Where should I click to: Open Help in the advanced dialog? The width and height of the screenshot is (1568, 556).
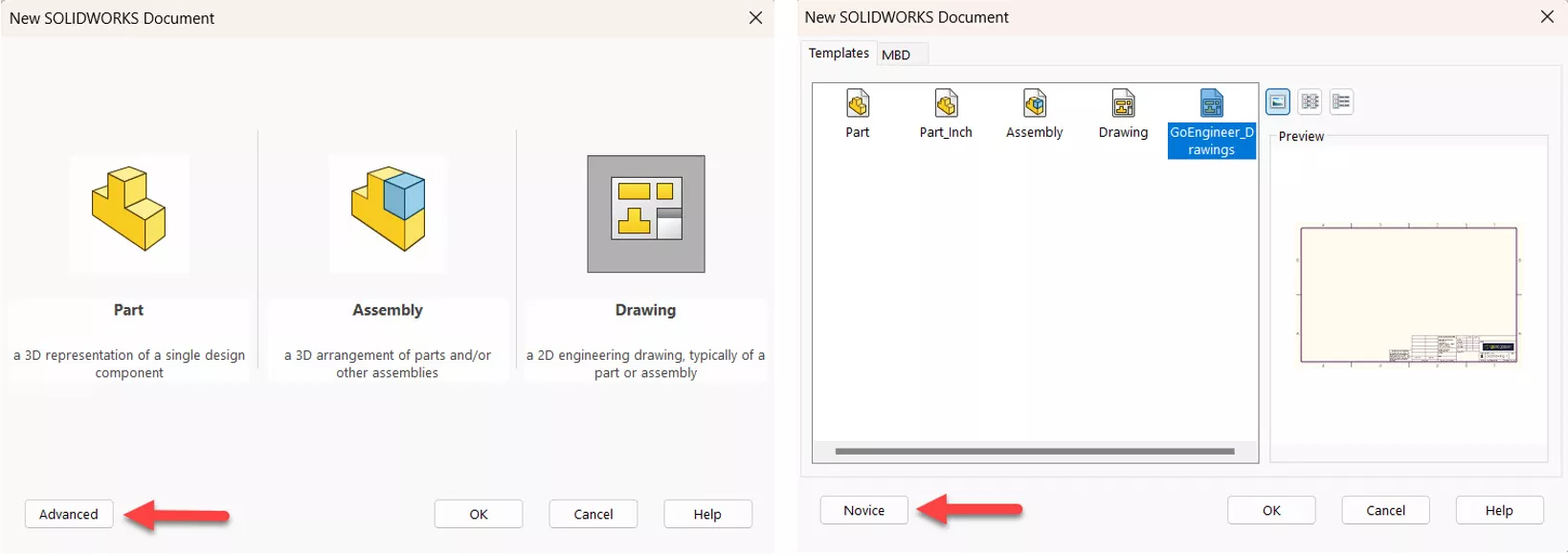click(x=1499, y=511)
